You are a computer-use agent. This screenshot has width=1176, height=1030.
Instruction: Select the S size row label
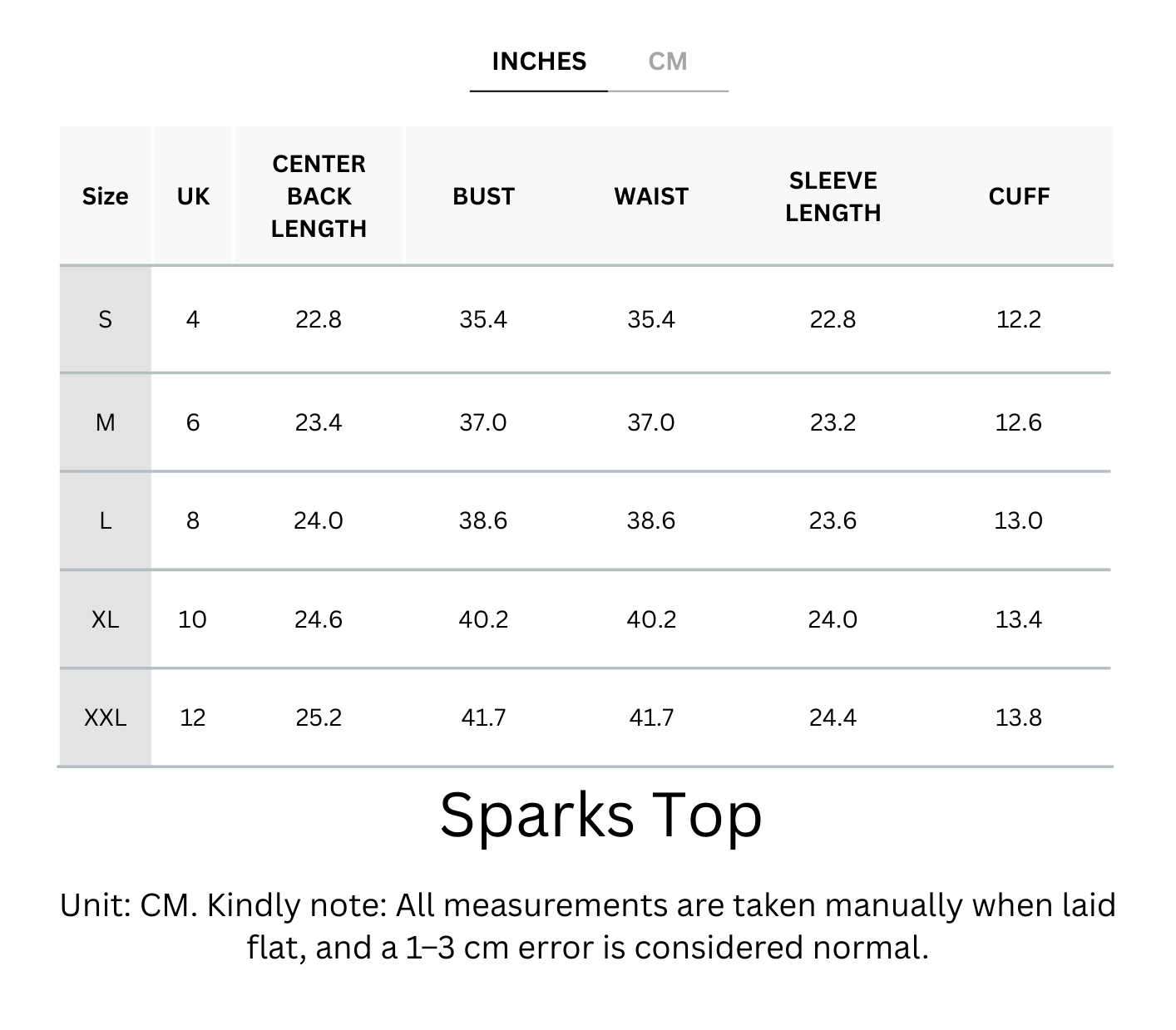tap(106, 320)
